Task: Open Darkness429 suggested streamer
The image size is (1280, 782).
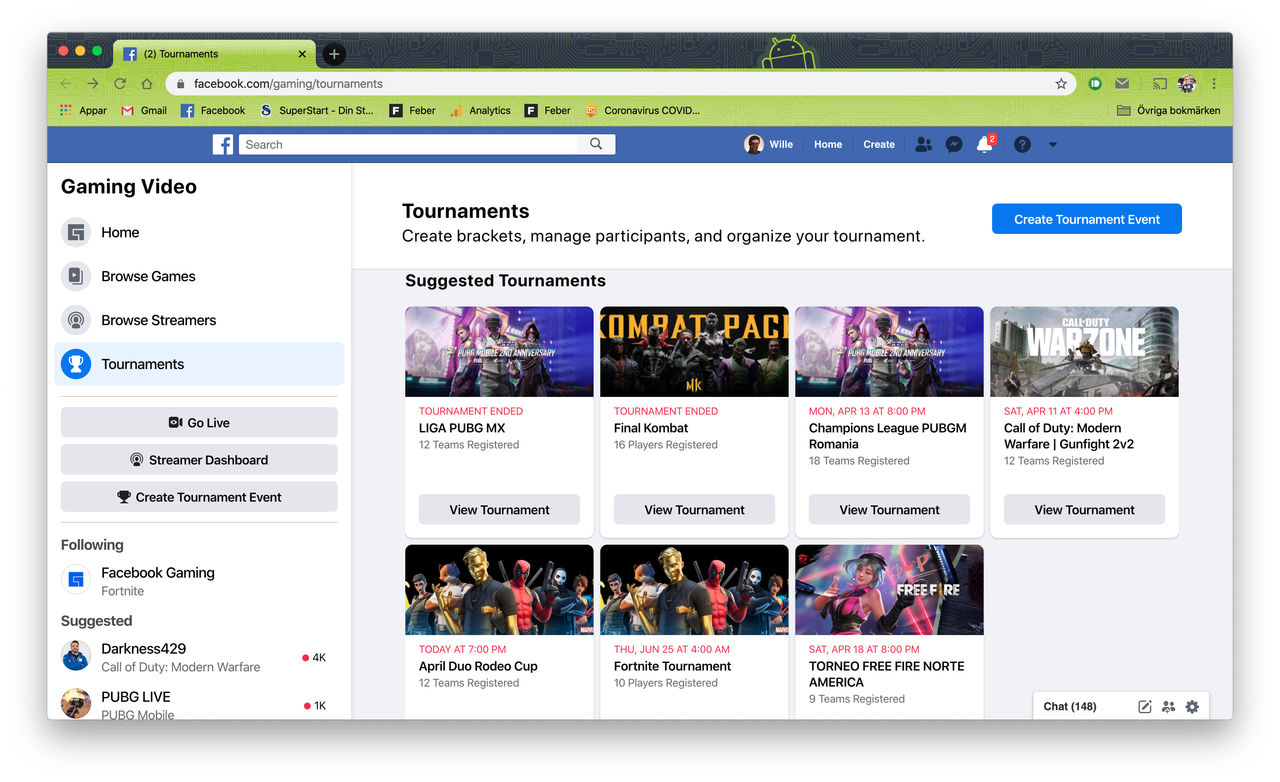Action: 199,656
